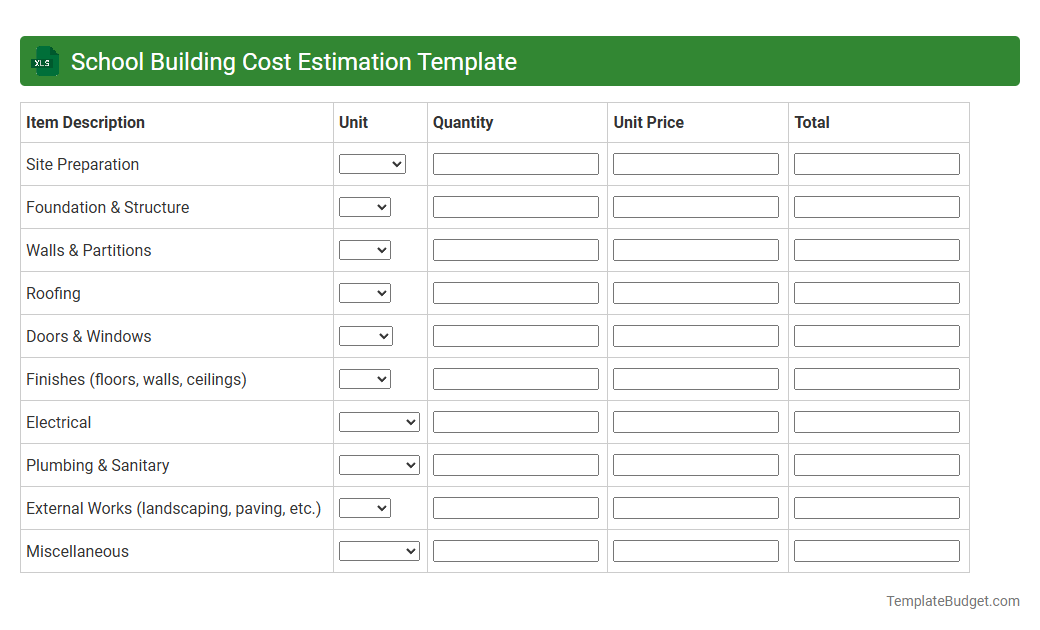1040x630 pixels.
Task: Visit the TemplateBudget.com link
Action: click(953, 601)
